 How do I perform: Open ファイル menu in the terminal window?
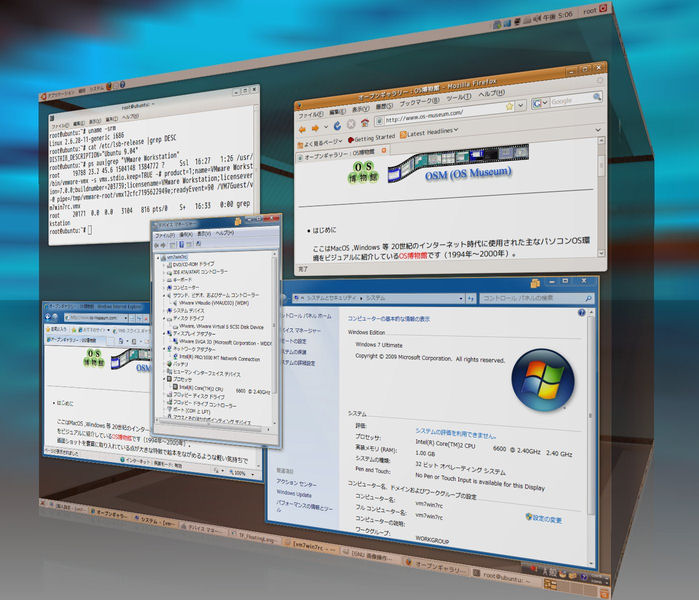tap(60, 126)
